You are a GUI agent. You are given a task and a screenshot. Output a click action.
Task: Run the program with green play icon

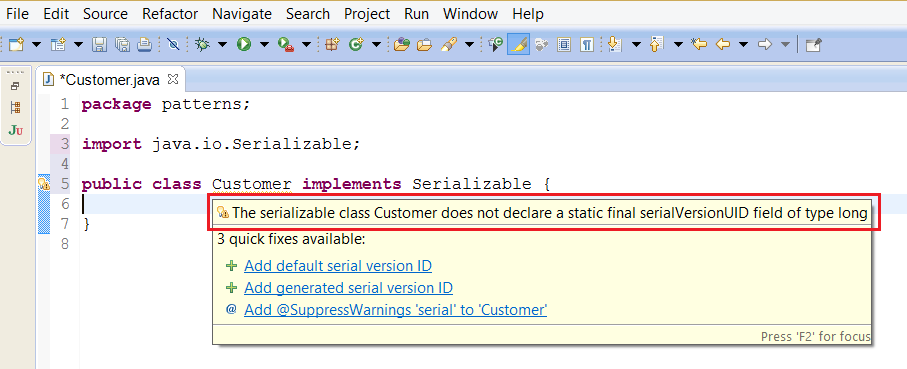pyautogui.click(x=244, y=44)
